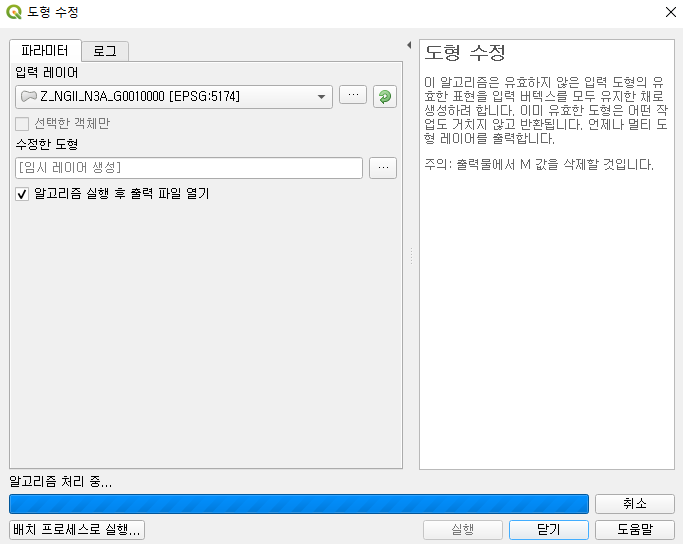Click the 닫기 button
This screenshot has height=544, width=683.
point(549,530)
